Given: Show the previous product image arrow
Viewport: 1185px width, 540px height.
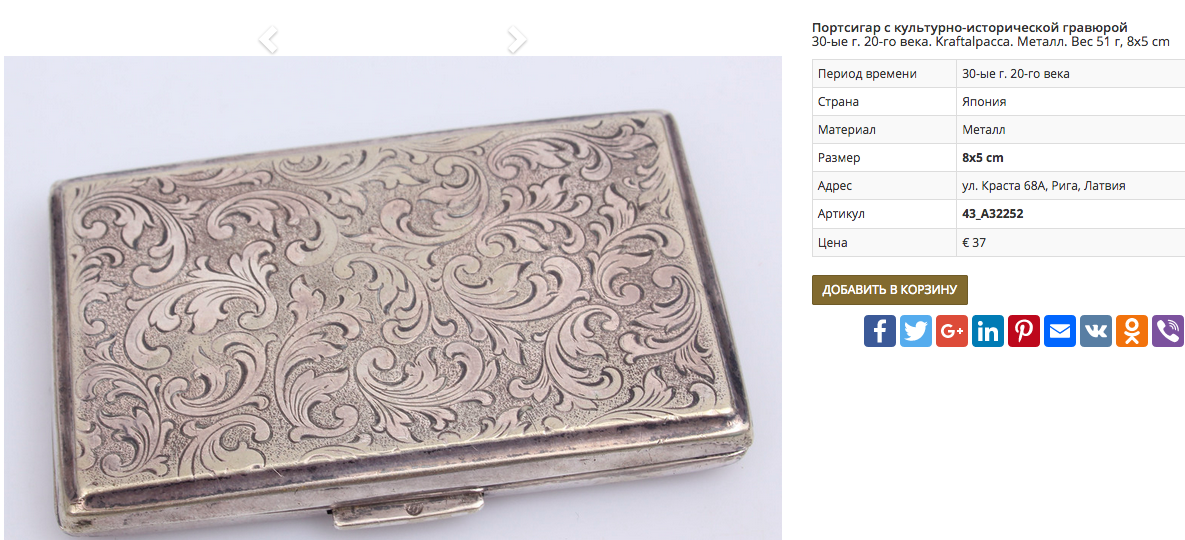Looking at the screenshot, I should click(x=268, y=39).
